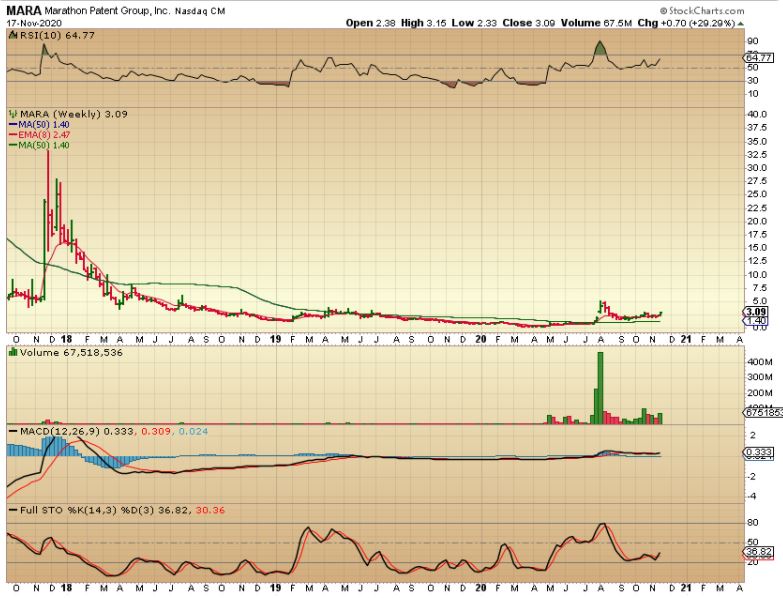Click the Chg +0.70 (+29.29%) value
783x598 pixels.
tap(686, 23)
